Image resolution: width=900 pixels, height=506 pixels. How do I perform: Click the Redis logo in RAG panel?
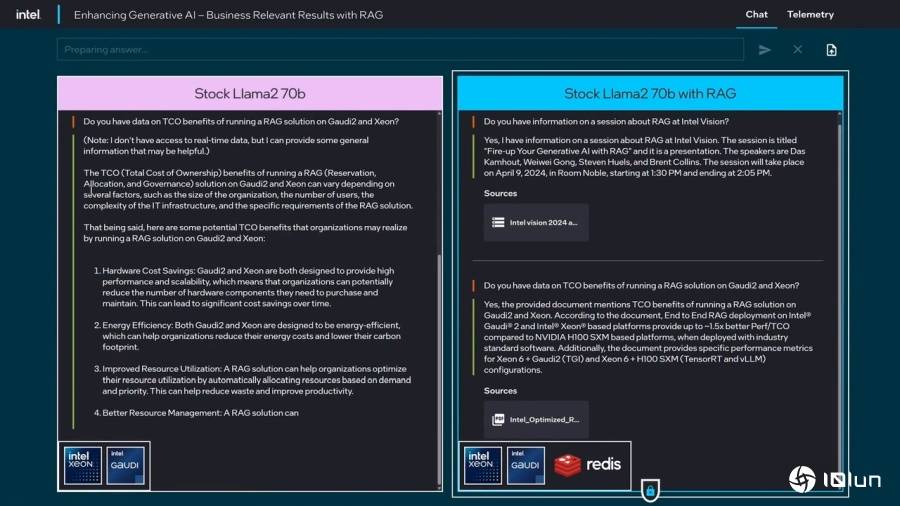click(x=587, y=465)
